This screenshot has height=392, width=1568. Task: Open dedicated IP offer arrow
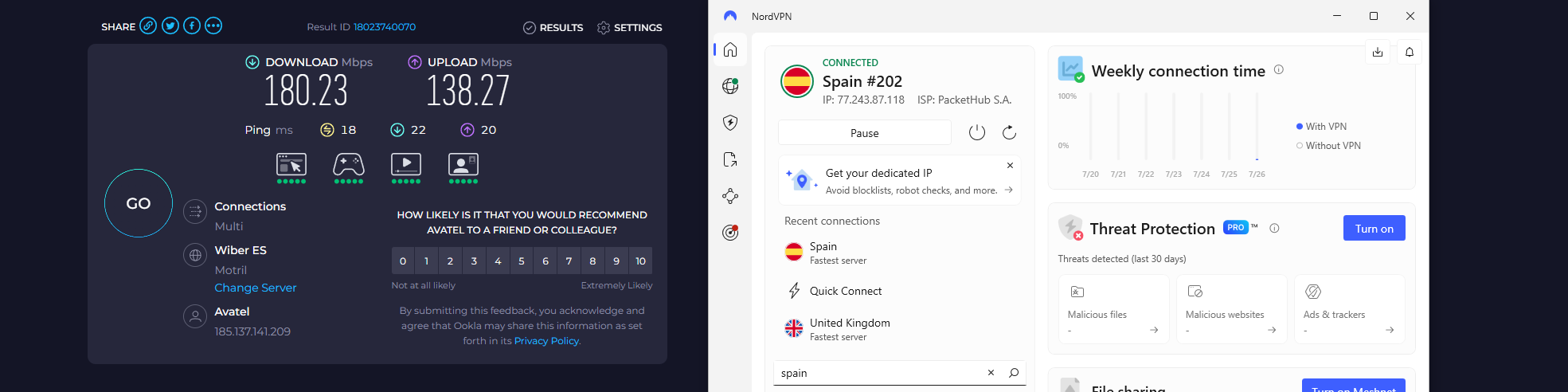coord(1009,190)
